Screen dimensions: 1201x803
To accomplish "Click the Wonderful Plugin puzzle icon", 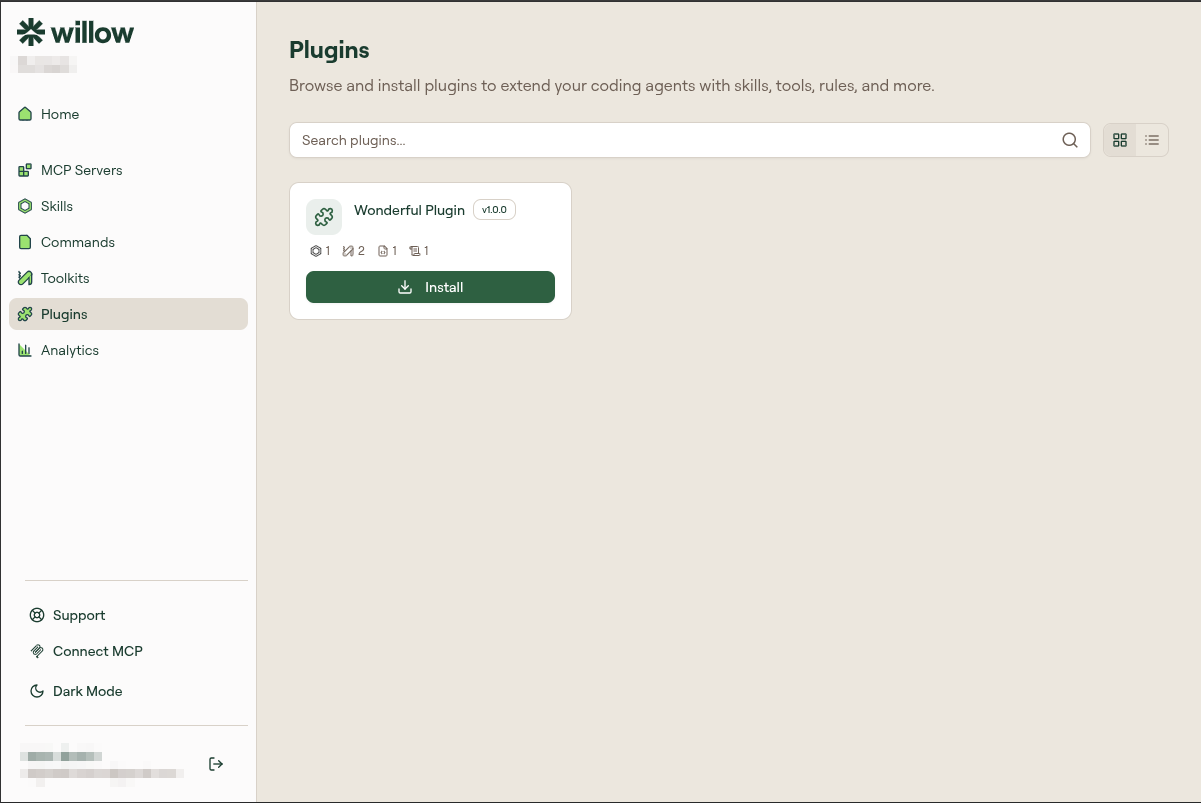I will [324, 217].
